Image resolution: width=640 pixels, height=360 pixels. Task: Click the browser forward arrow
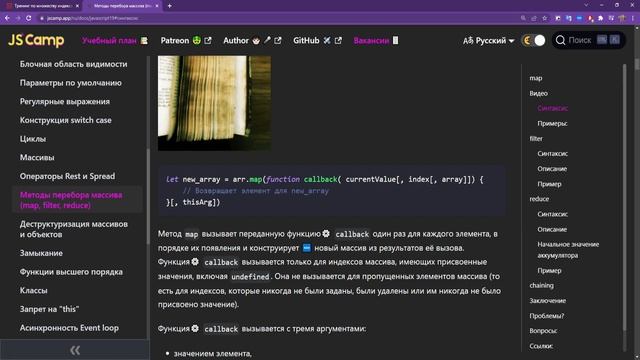tap(18, 18)
